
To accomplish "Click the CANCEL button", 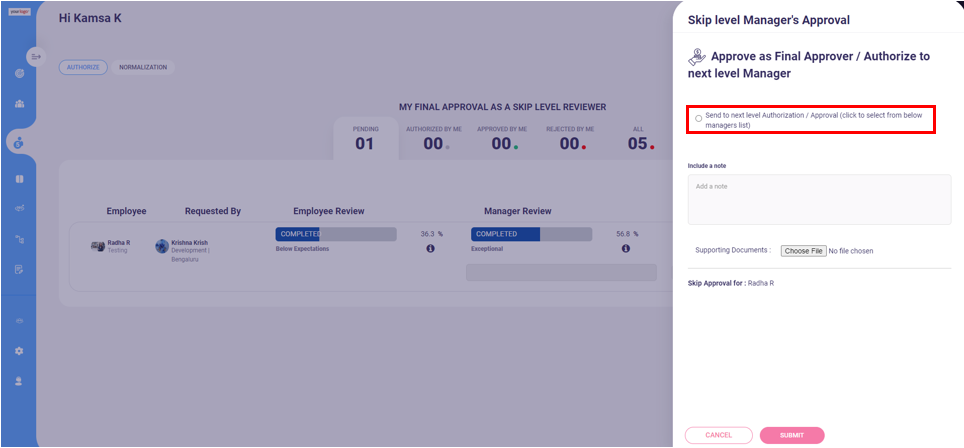I will point(719,435).
